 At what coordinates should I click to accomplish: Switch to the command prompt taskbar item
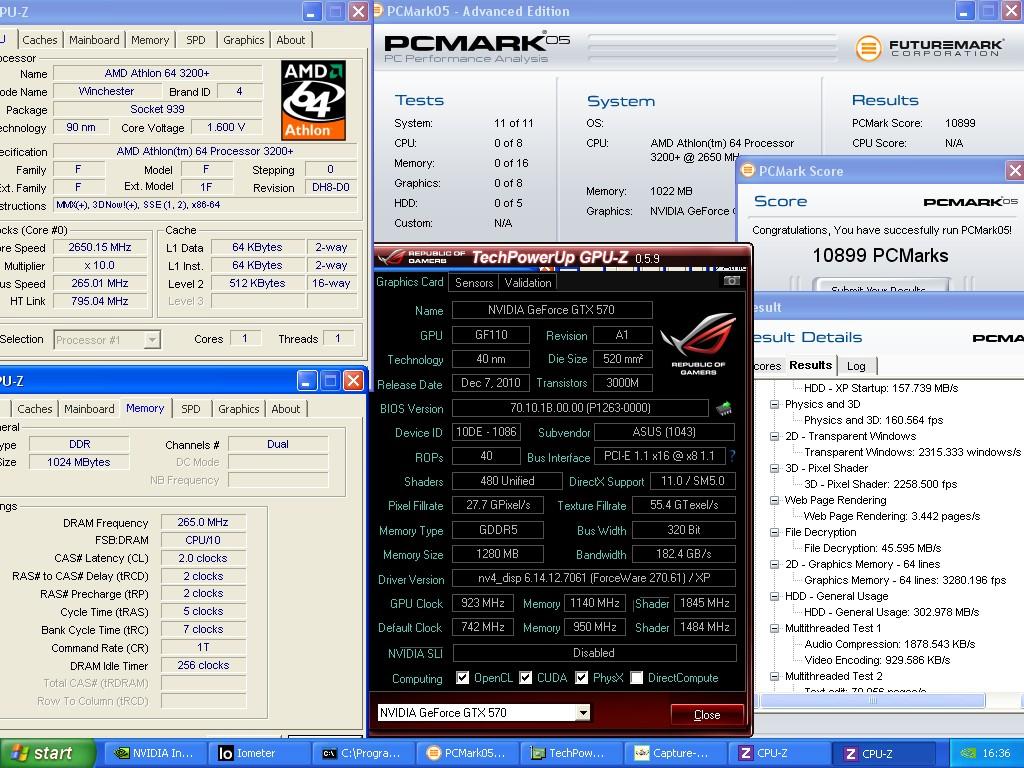(363, 753)
